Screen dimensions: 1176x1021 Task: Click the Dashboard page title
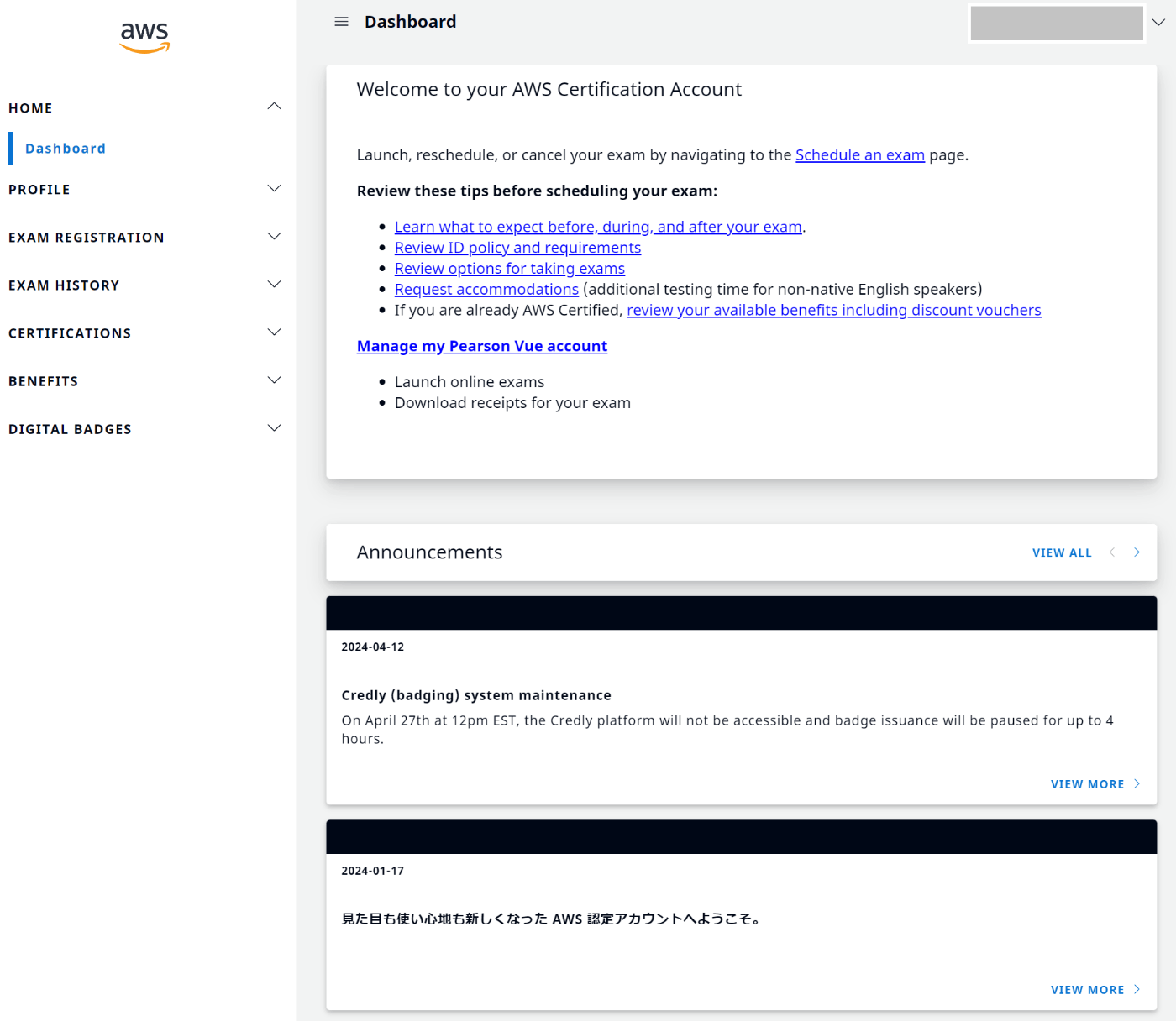point(411,22)
